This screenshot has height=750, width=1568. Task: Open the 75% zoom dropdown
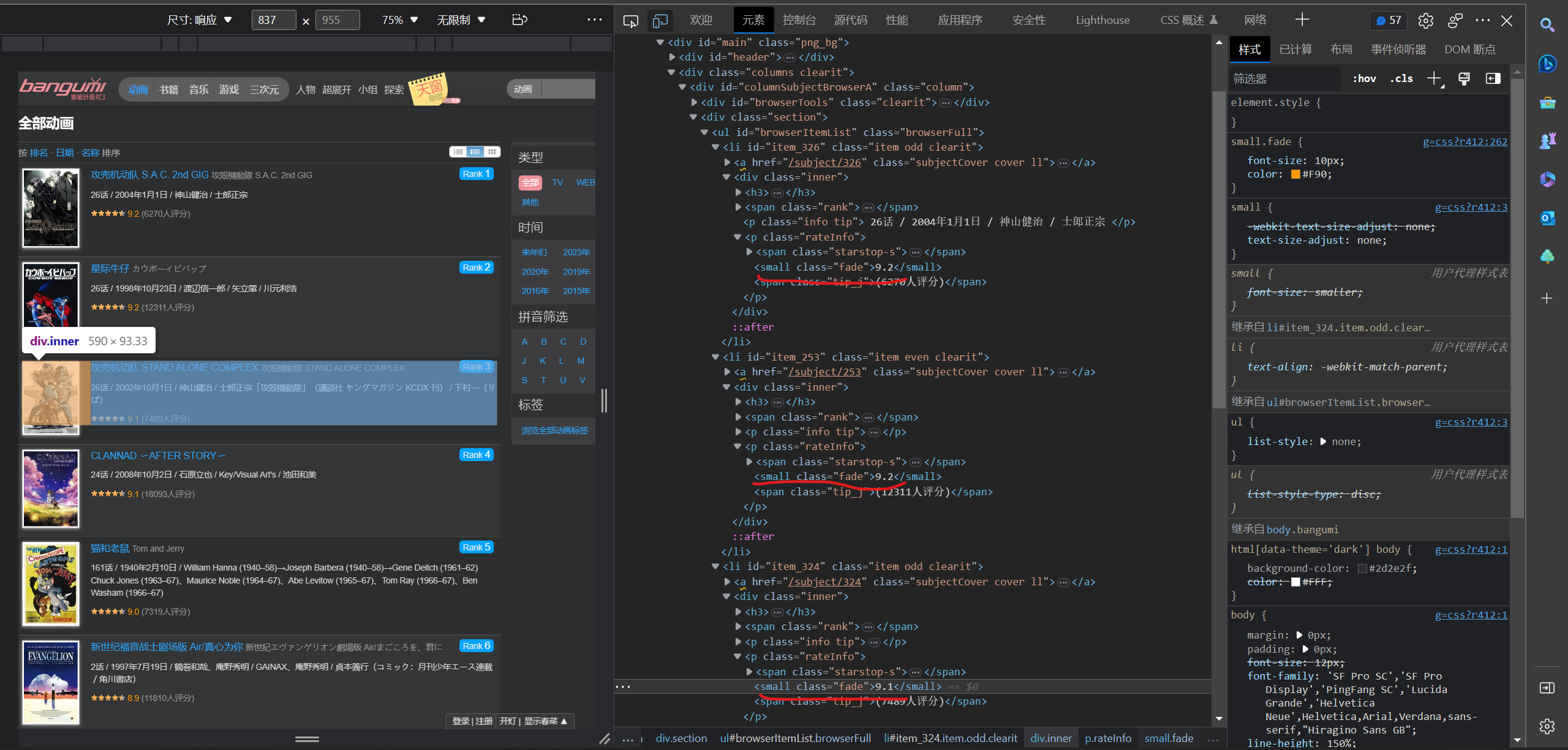pos(399,20)
